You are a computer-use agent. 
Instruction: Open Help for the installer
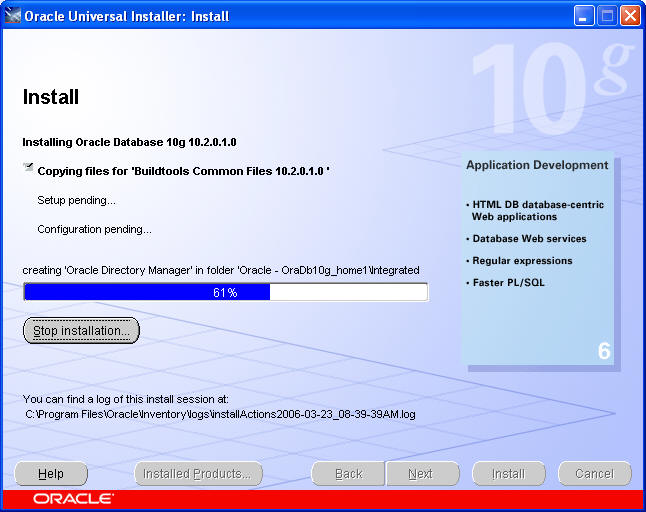coord(51,474)
